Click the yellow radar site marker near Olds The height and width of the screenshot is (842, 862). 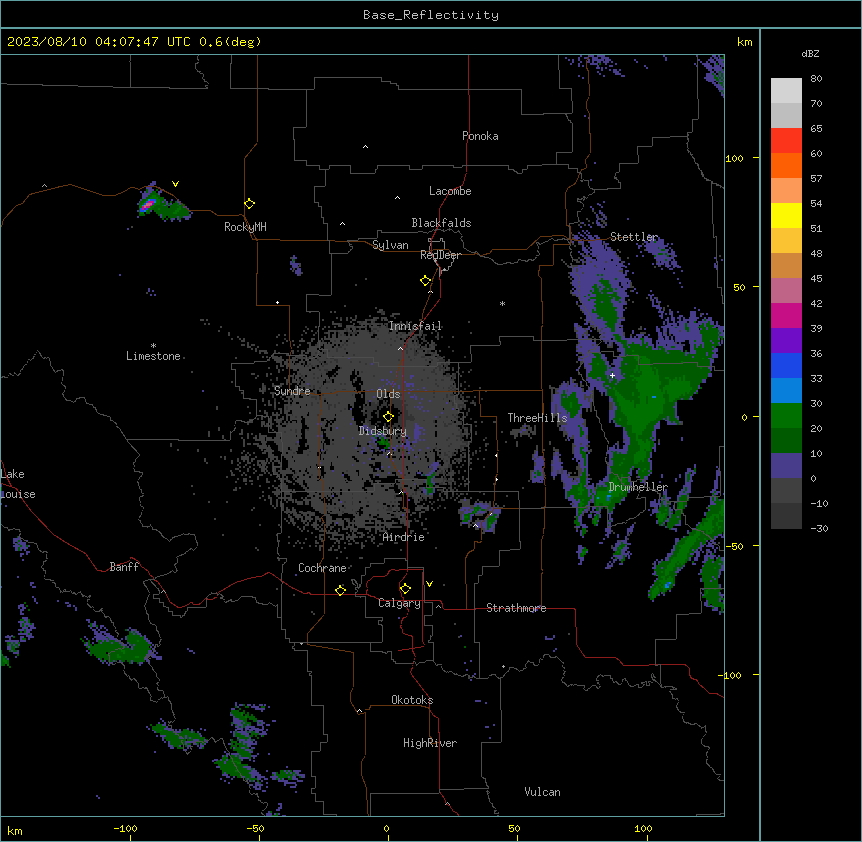click(x=389, y=417)
